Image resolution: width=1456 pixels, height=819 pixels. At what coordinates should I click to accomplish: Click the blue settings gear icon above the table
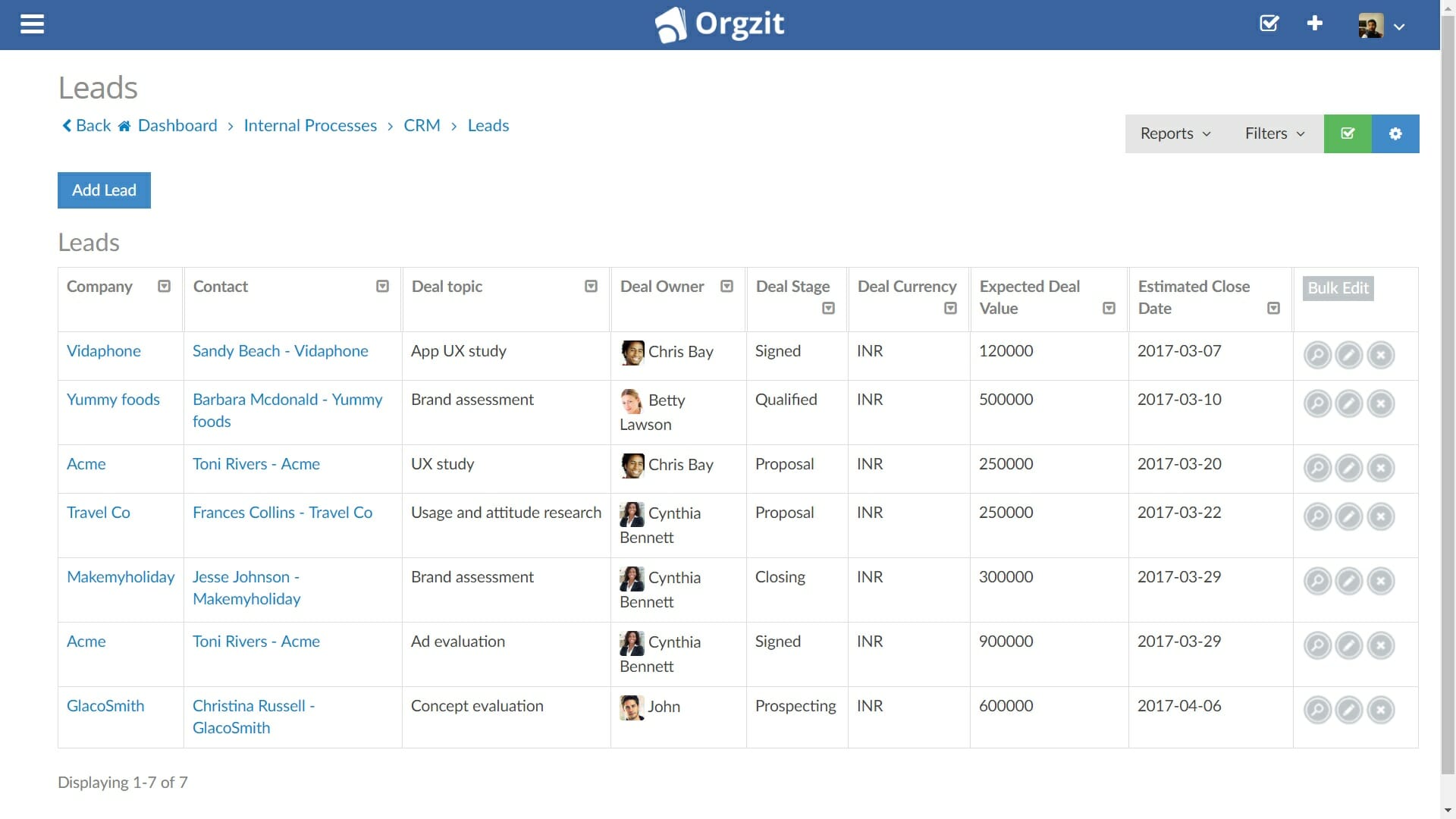coord(1395,133)
